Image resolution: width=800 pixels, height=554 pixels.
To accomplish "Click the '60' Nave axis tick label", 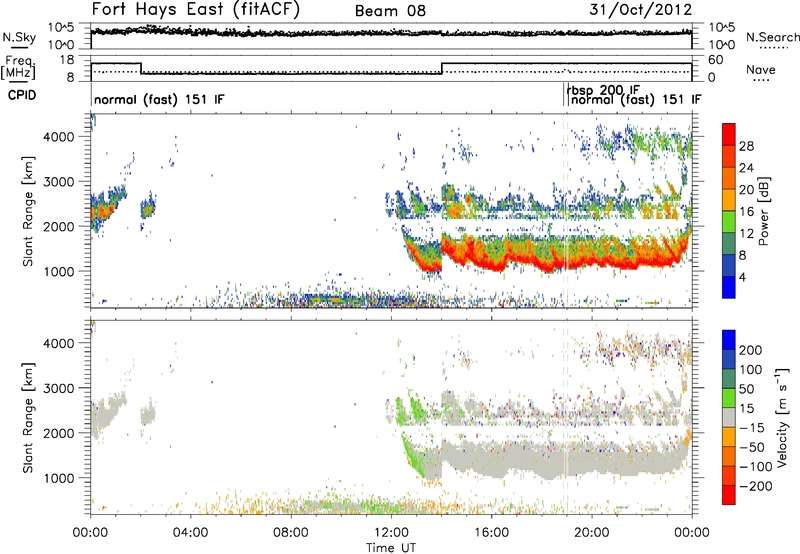I will 716,60.
